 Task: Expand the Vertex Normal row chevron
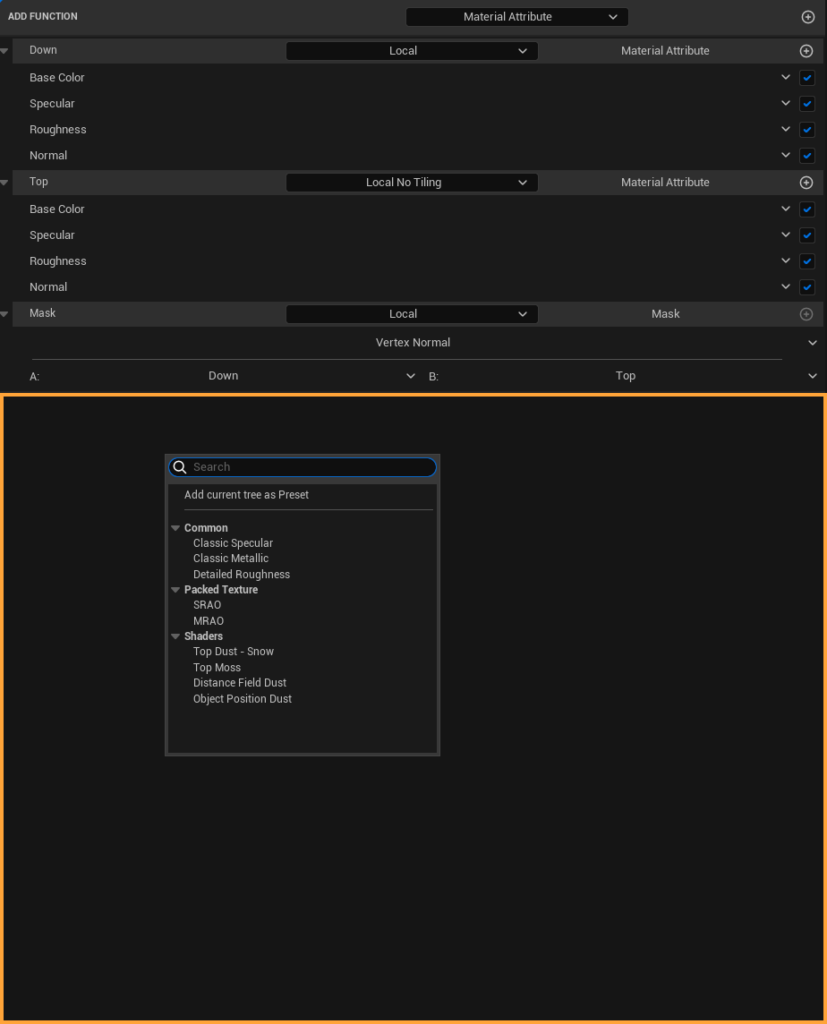coord(812,342)
